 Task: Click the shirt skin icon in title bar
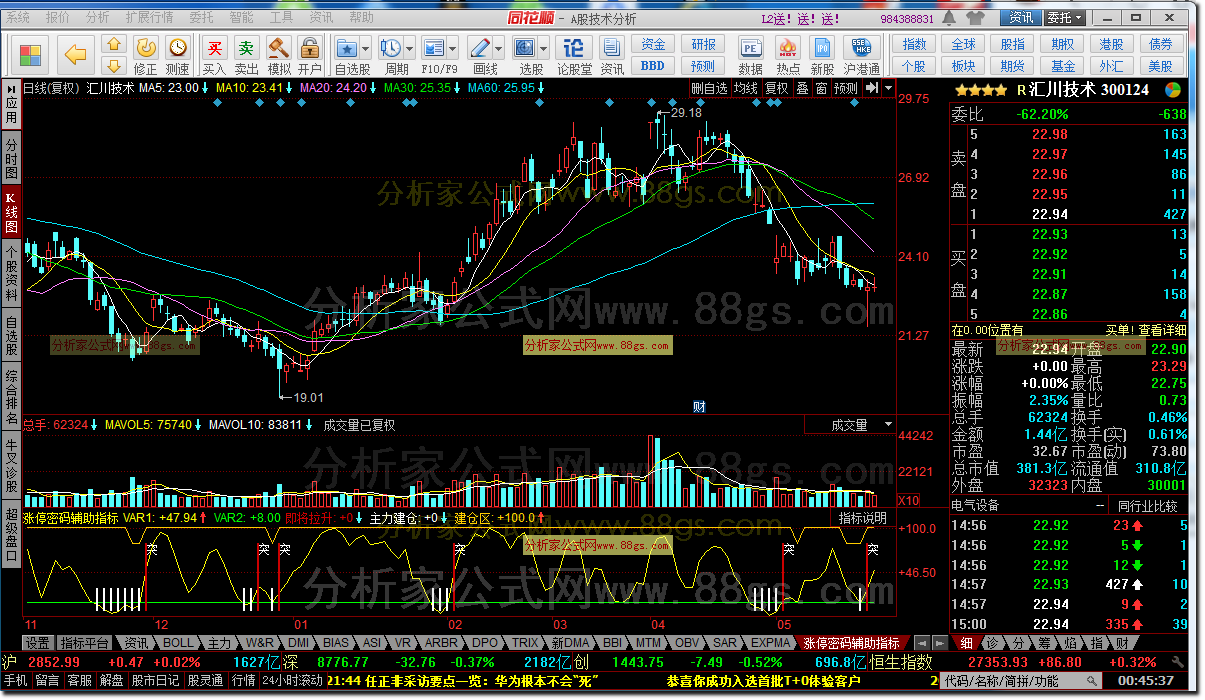coord(975,18)
